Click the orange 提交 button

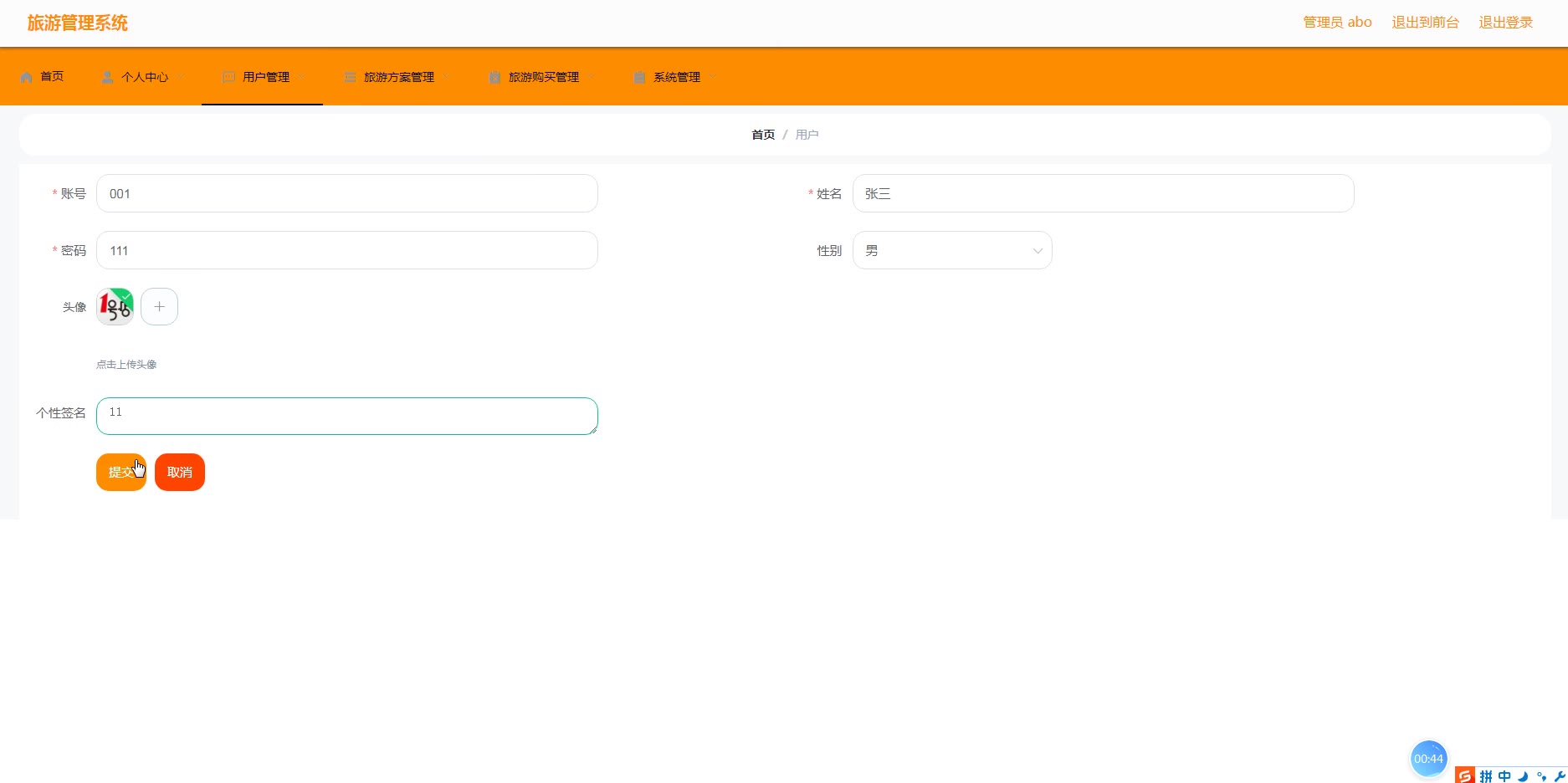[x=121, y=472]
